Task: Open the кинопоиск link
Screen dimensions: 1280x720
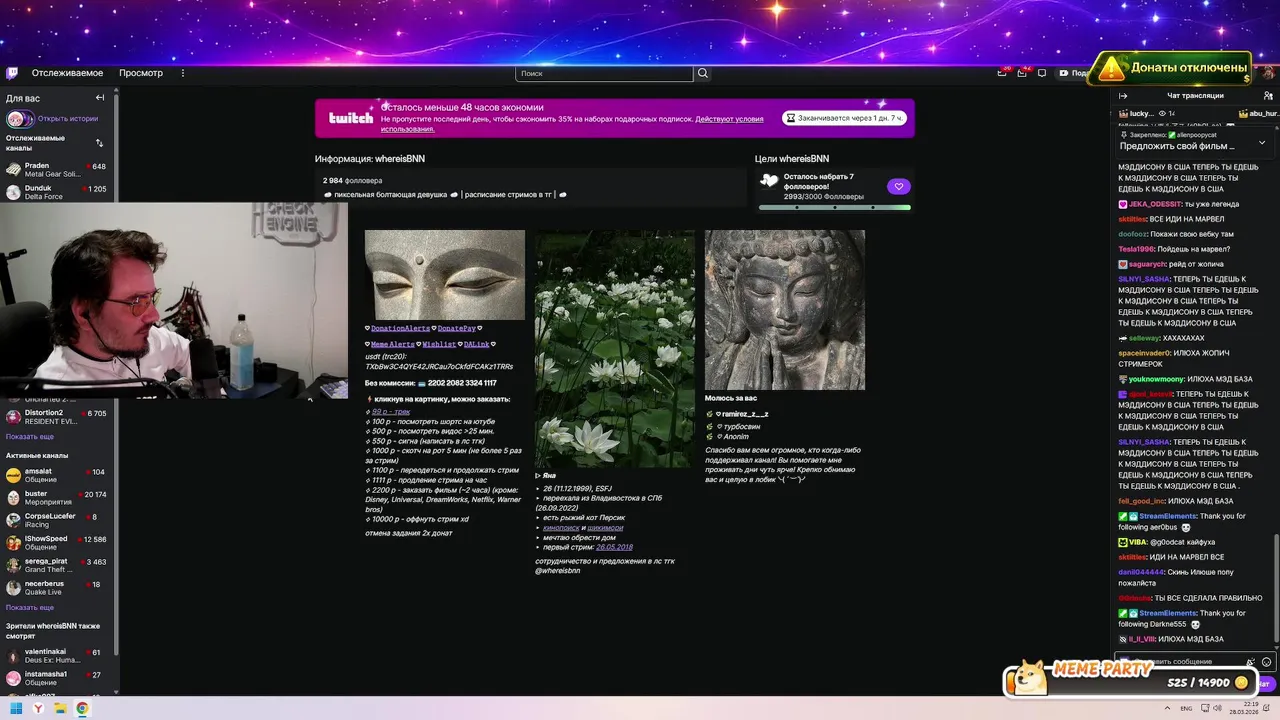Action: tap(561, 527)
